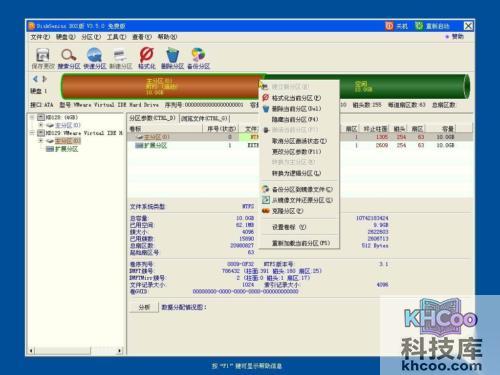Choose 取消分区激活状态 from context menu
The width and height of the screenshot is (500, 375).
[299, 141]
